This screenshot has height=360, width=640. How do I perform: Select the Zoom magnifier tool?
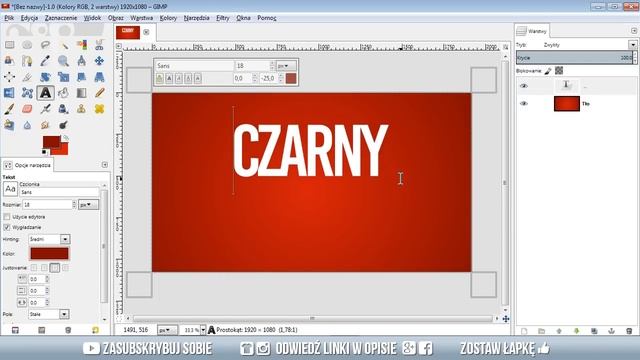(x=63, y=61)
